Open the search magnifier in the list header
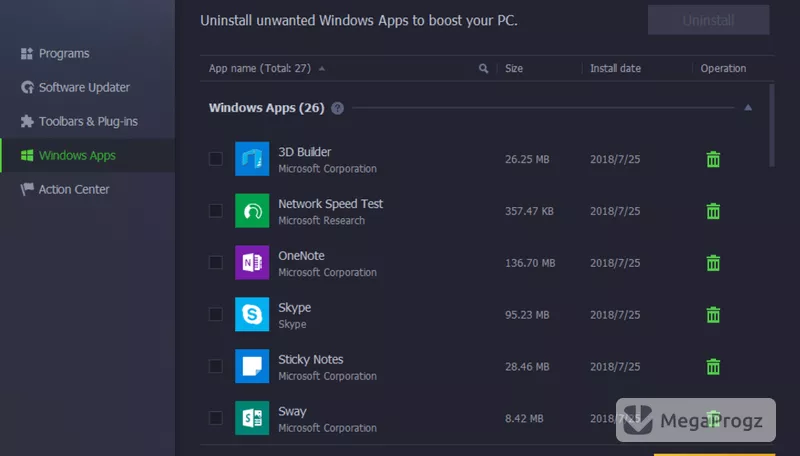 pos(483,68)
